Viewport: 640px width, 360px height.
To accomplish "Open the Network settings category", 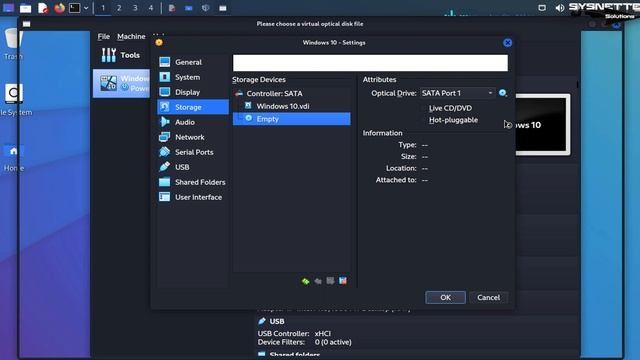I will 192,137.
